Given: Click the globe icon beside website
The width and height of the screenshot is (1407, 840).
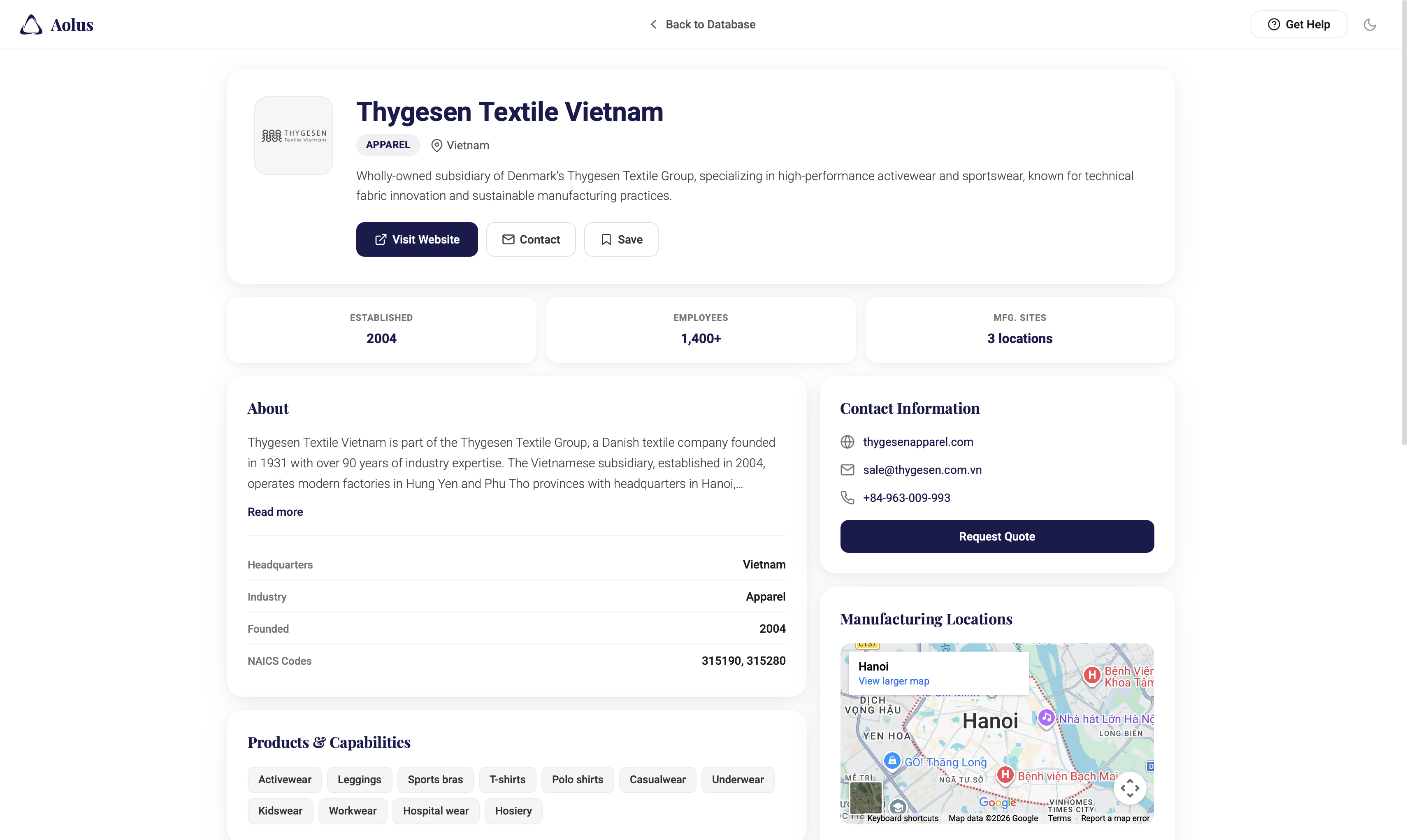Looking at the screenshot, I should (847, 442).
